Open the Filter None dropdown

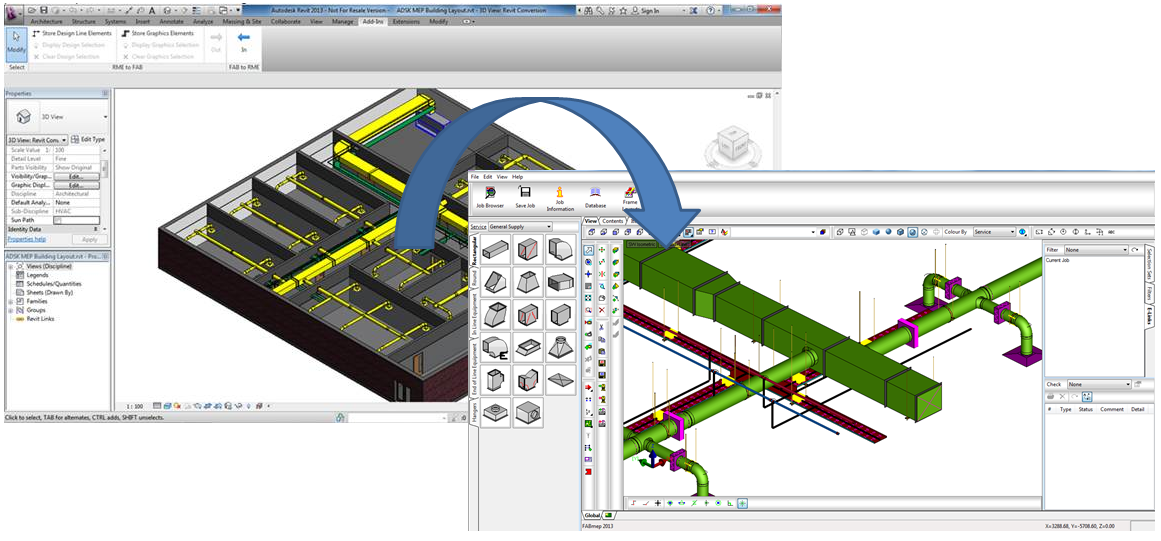[x=1097, y=250]
